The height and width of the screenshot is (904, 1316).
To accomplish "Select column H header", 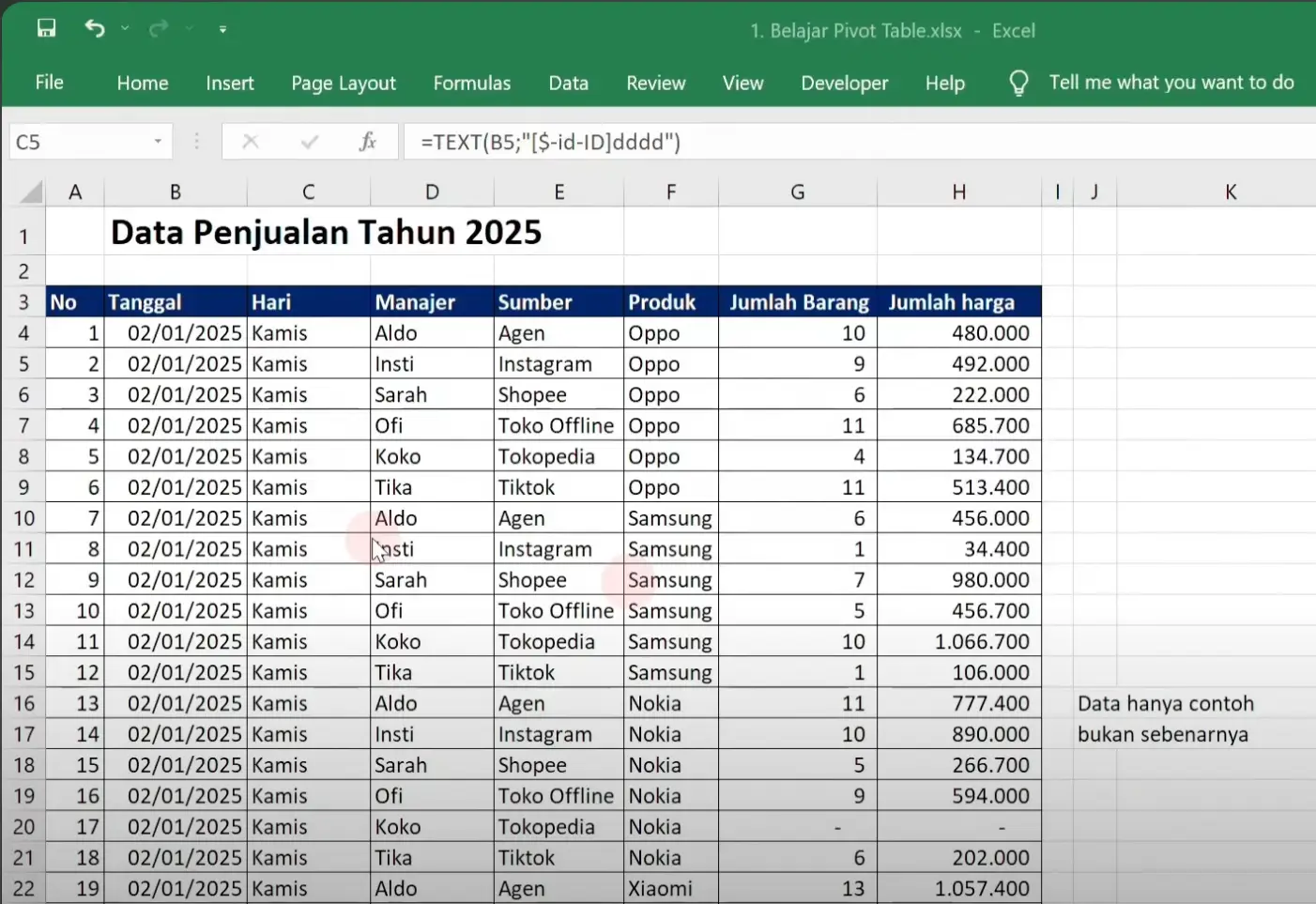I will point(959,192).
